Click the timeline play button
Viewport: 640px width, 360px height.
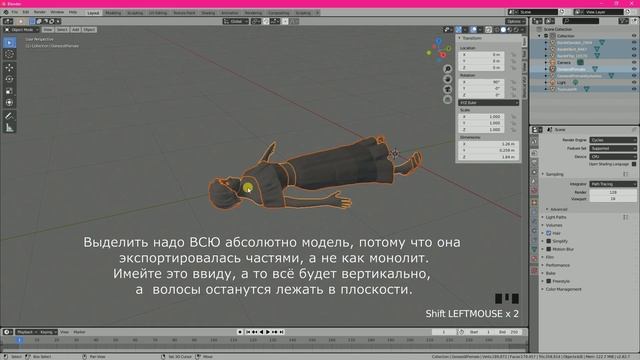(268, 332)
